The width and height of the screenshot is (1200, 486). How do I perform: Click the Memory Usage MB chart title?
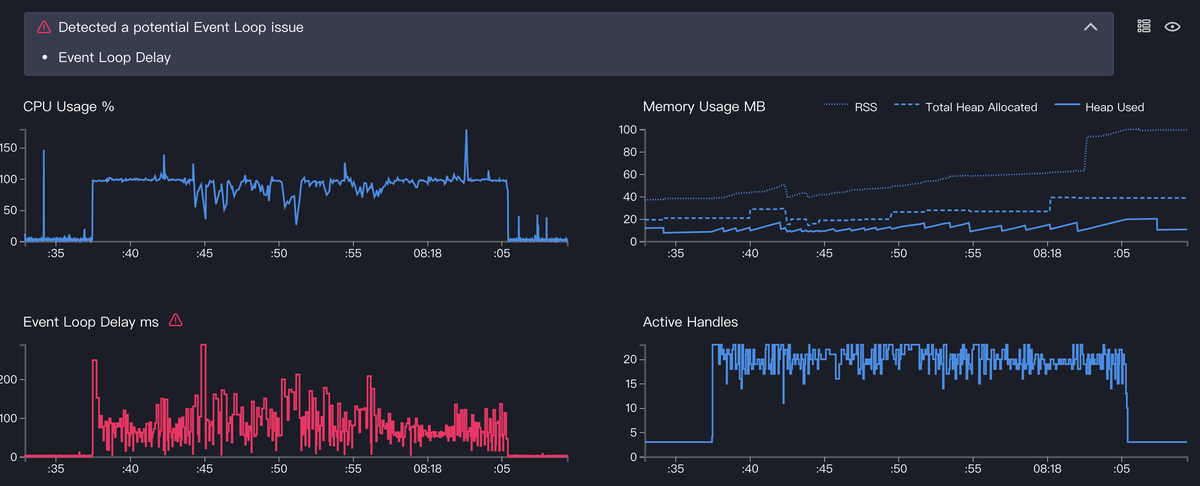pos(704,106)
